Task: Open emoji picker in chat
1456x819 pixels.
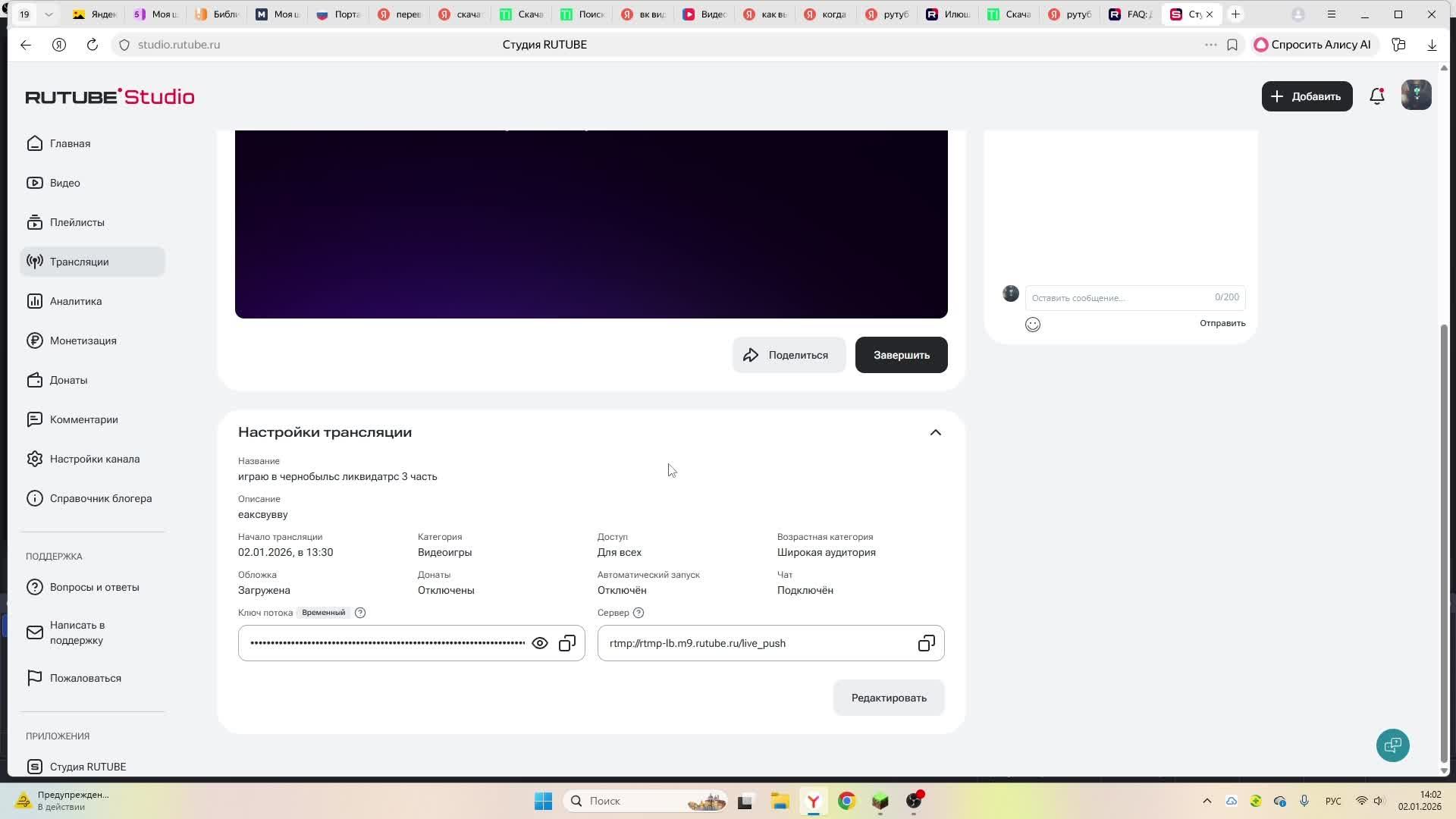Action: 1032,325
